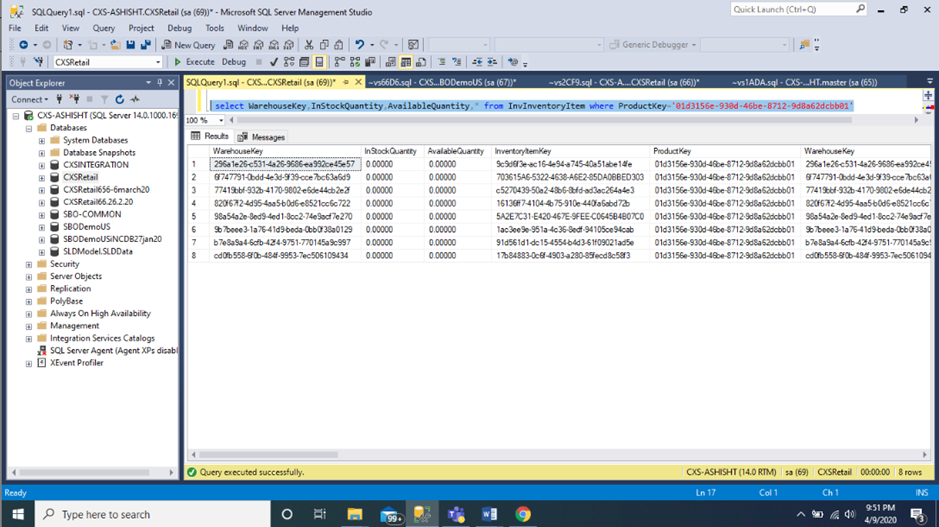Click the Database Engine Query icon
This screenshot has height=527, width=939.
click(228, 45)
